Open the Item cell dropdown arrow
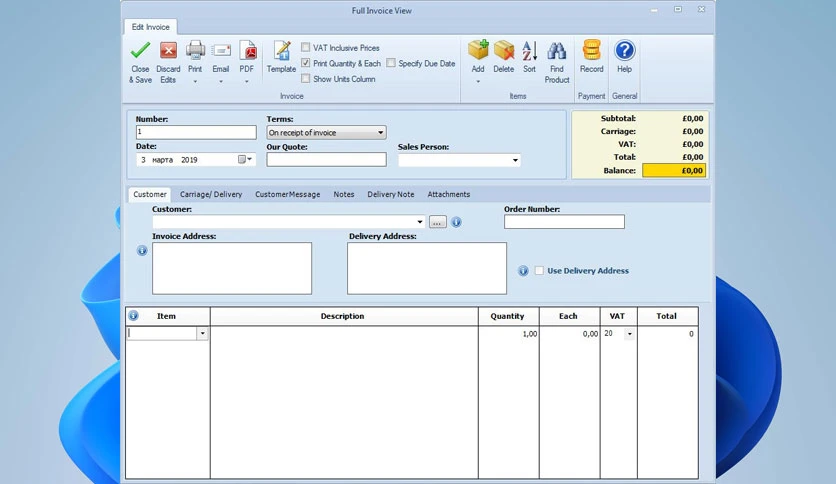This screenshot has width=836, height=484. pos(202,334)
